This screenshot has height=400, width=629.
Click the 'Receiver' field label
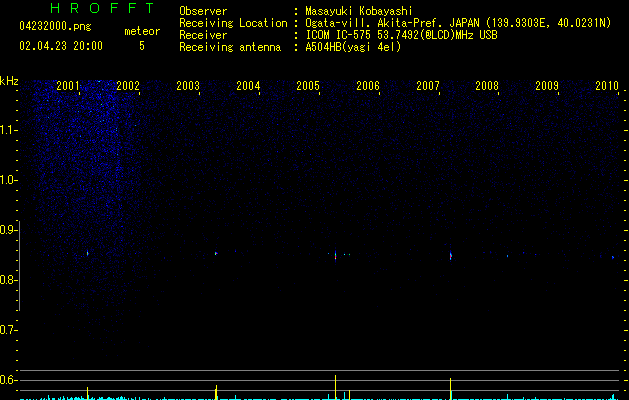click(203, 35)
